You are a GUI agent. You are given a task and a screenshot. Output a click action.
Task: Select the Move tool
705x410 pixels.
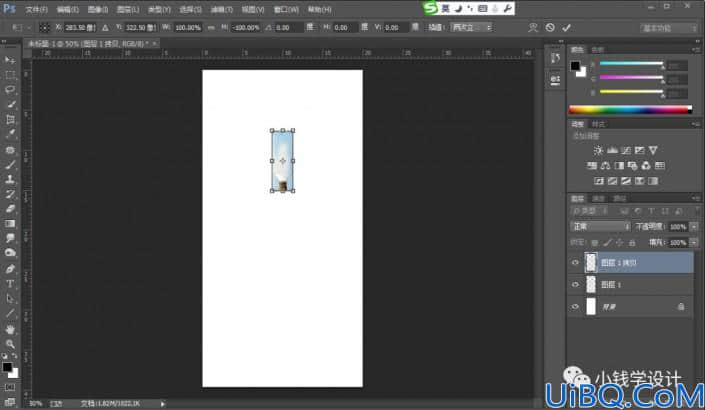(x=10, y=60)
